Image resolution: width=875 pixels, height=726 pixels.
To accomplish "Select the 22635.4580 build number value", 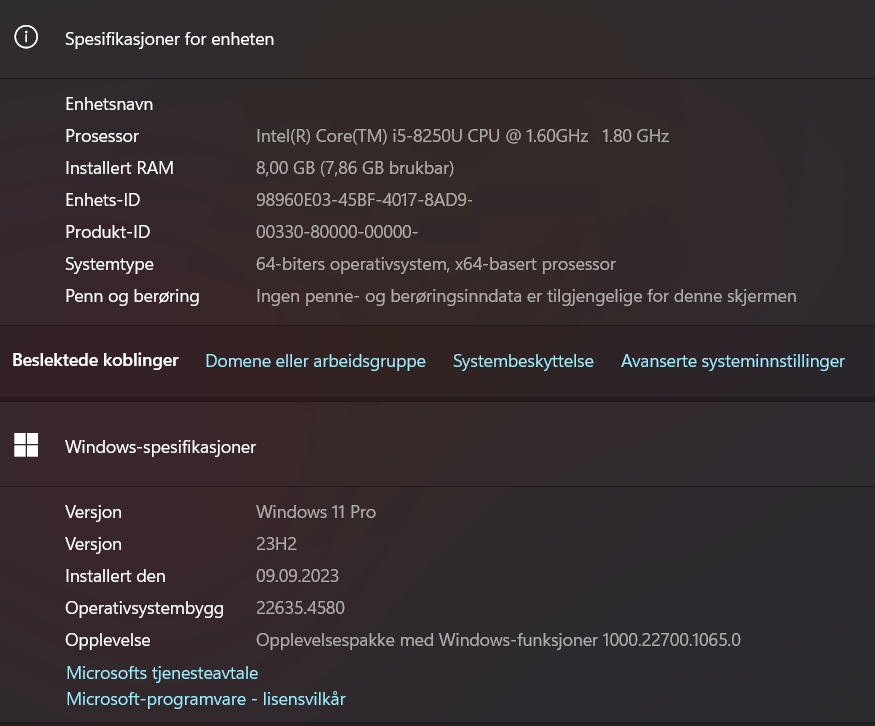I will coord(300,608).
